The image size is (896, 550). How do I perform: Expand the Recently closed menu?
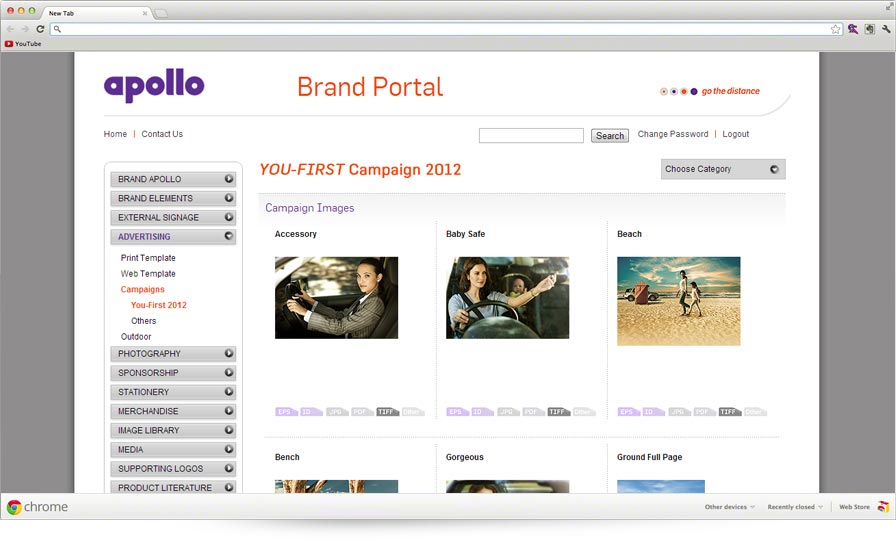pos(795,507)
